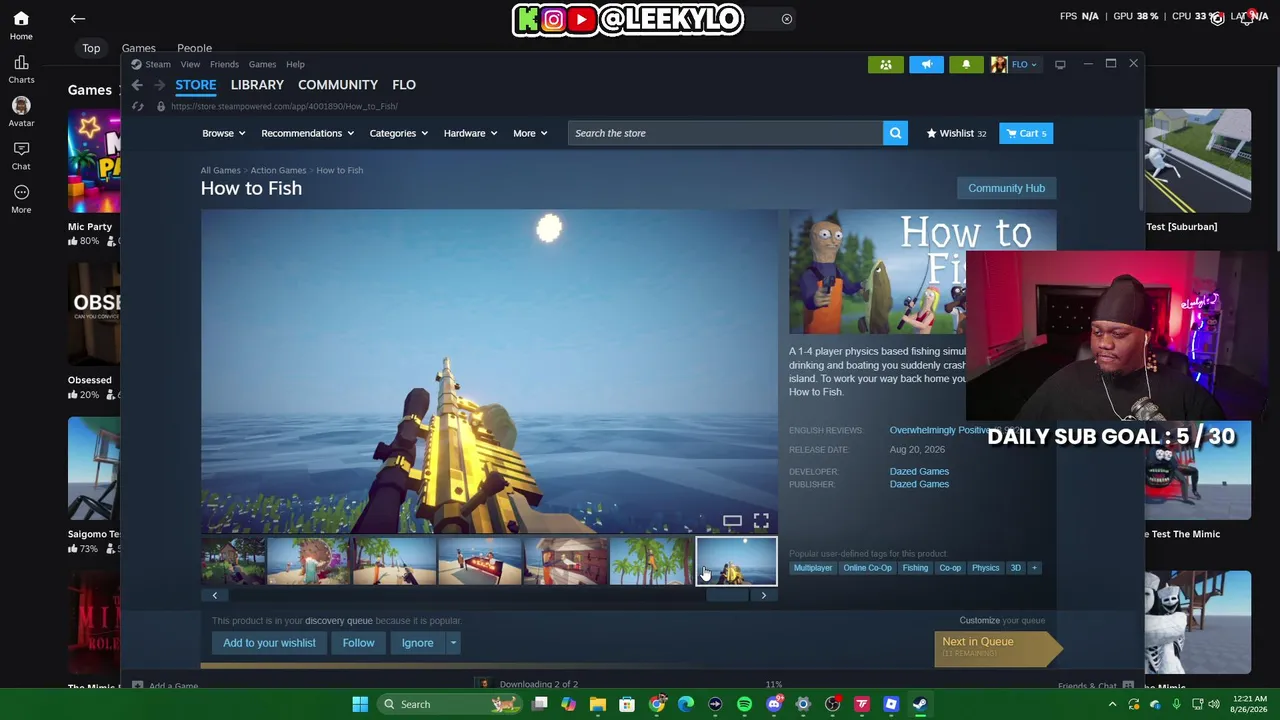The image size is (1280, 720).
Task: Switch to the STORE tab
Action: pyautogui.click(x=196, y=85)
